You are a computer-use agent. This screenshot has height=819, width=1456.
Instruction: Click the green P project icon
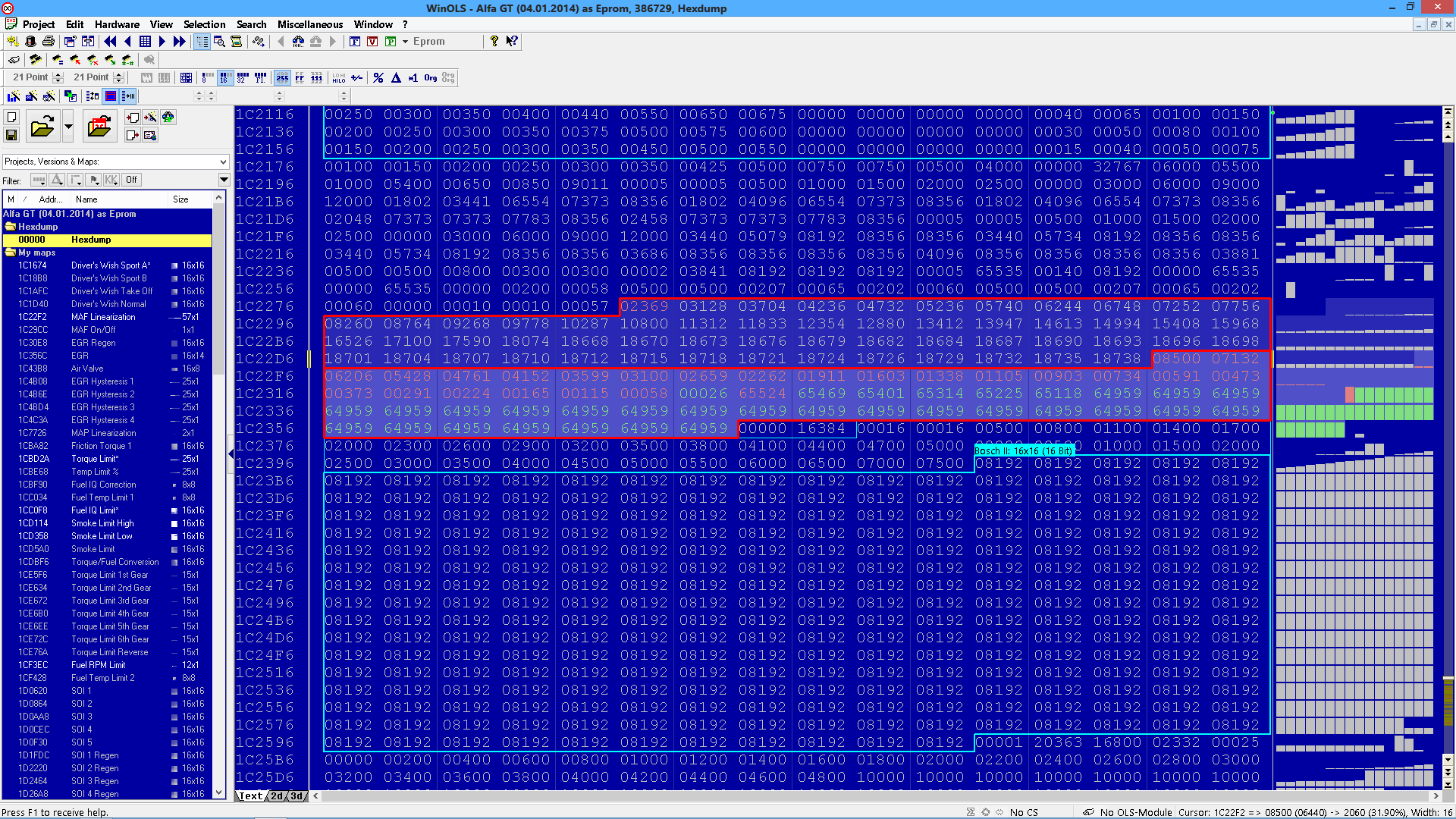point(391,42)
